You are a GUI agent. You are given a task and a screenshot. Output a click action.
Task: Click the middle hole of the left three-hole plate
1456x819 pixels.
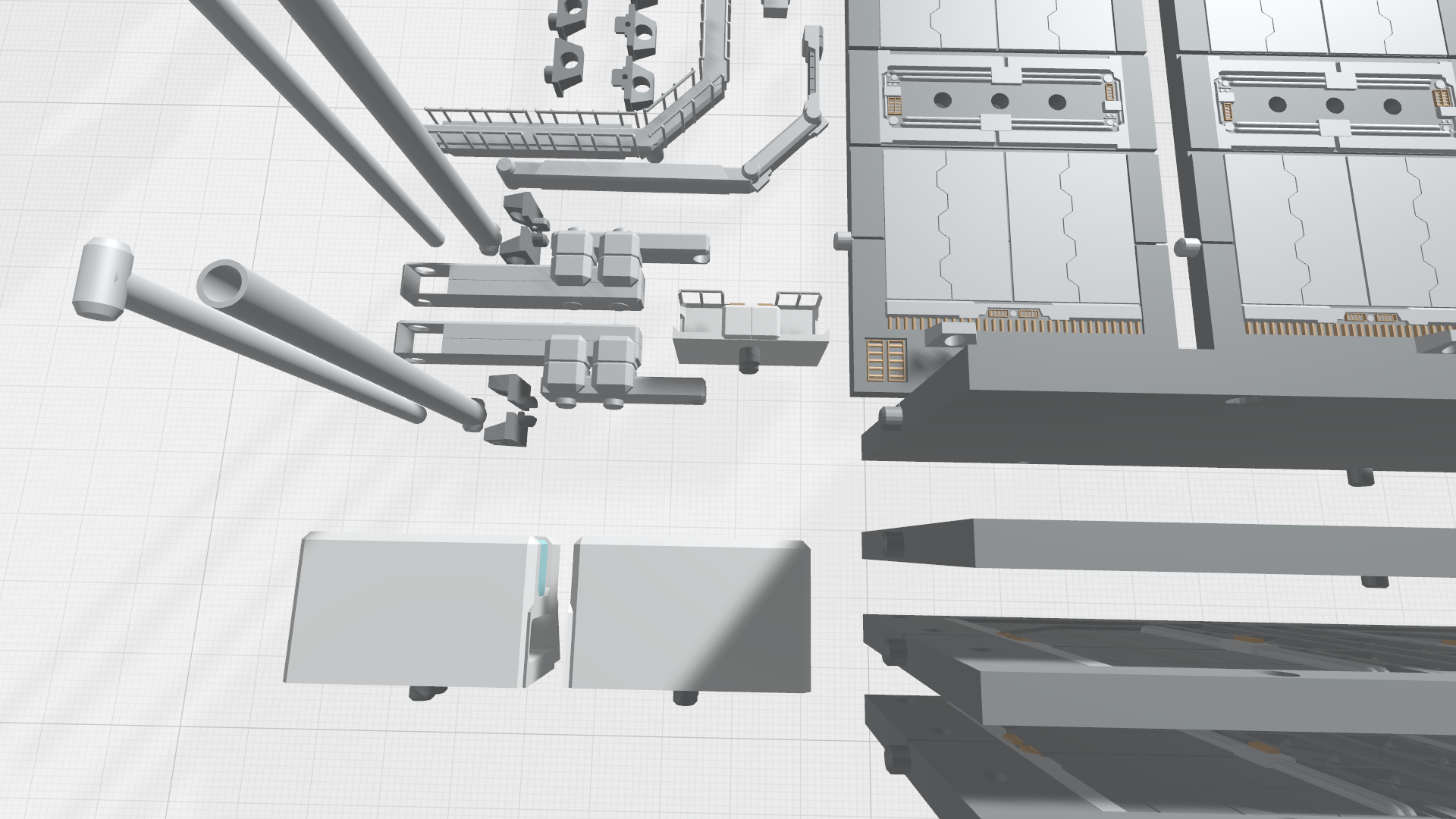(999, 100)
